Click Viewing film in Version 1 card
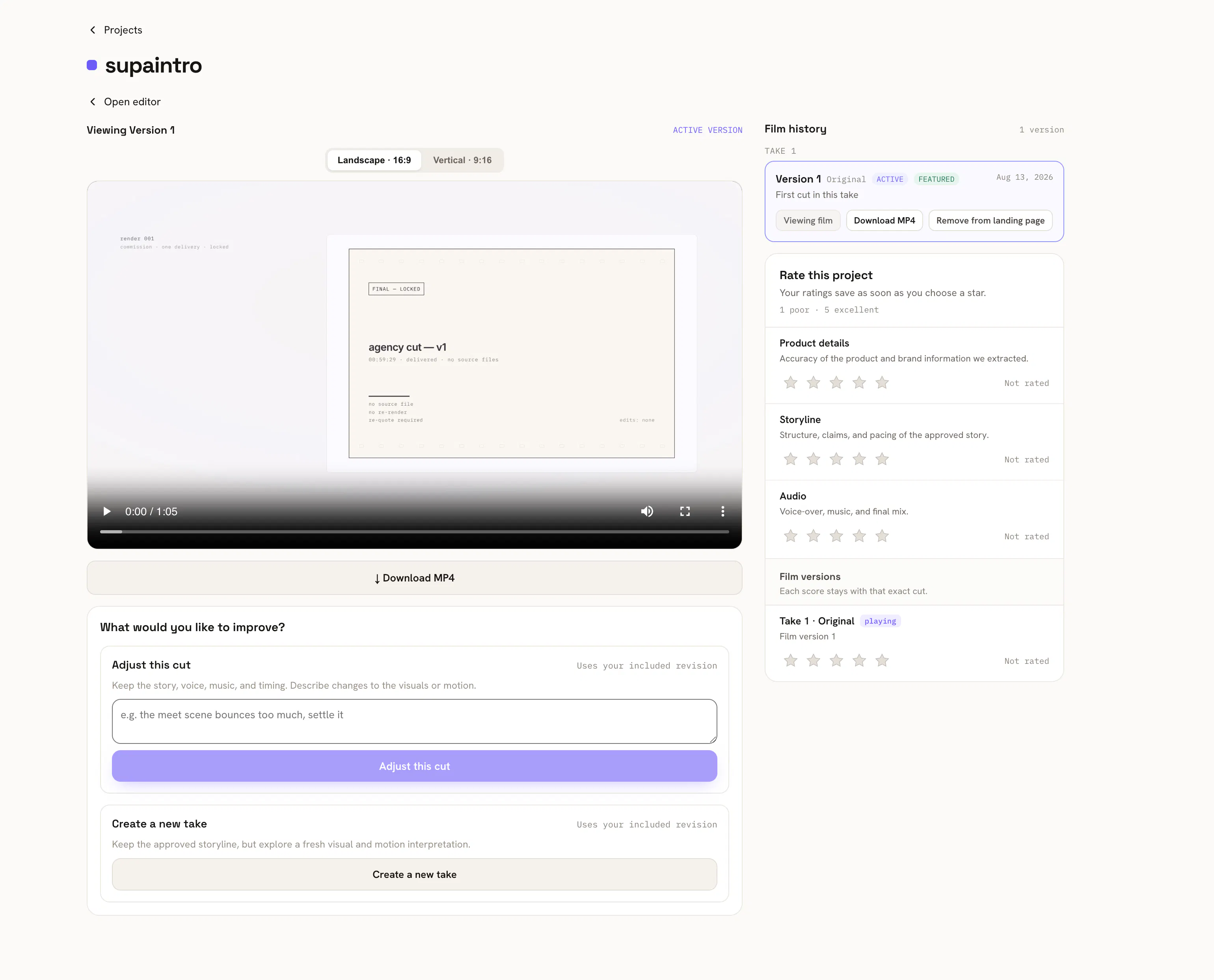The width and height of the screenshot is (1214, 980). (x=808, y=221)
